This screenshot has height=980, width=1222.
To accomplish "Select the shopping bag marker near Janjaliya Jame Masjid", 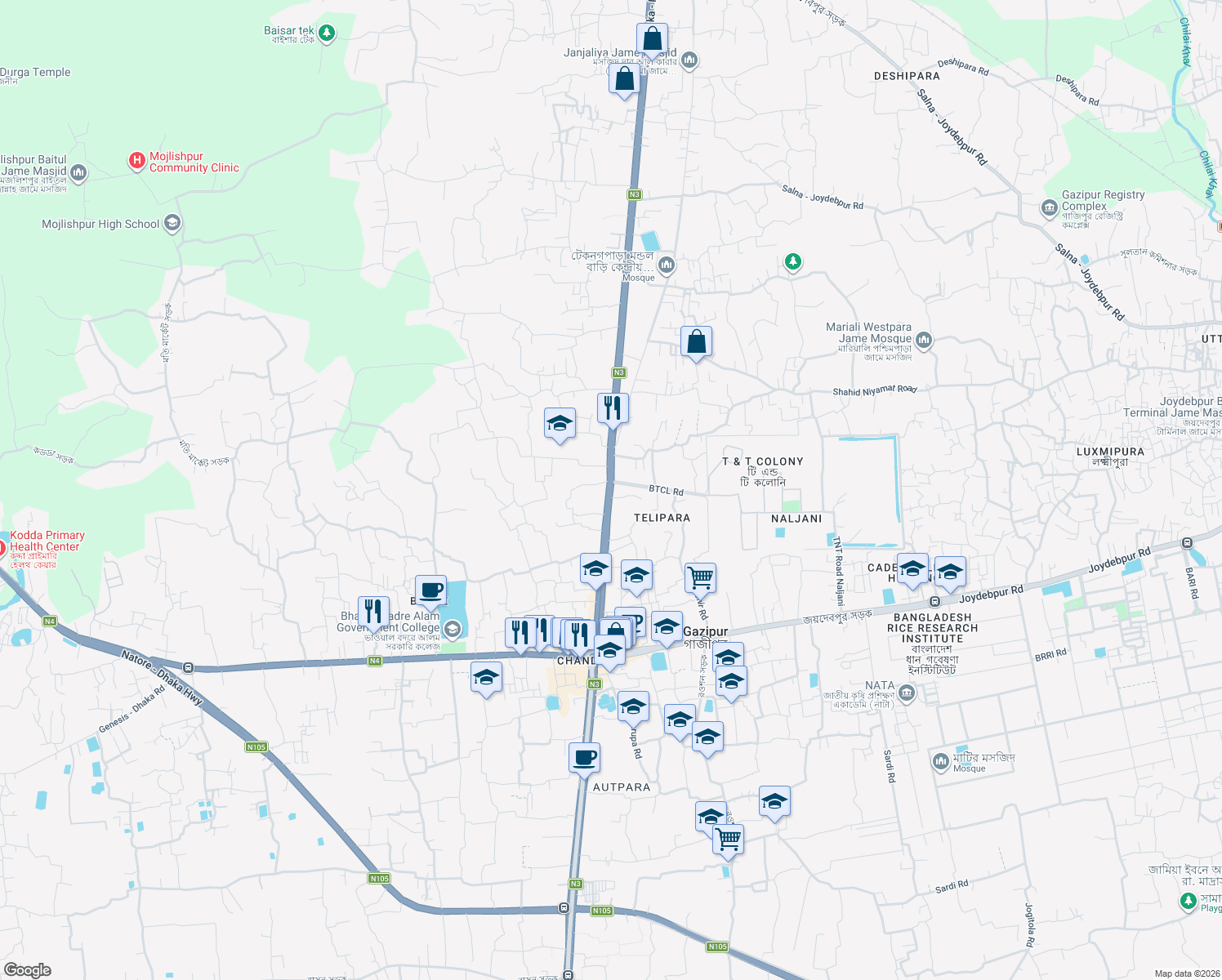I will [653, 37].
